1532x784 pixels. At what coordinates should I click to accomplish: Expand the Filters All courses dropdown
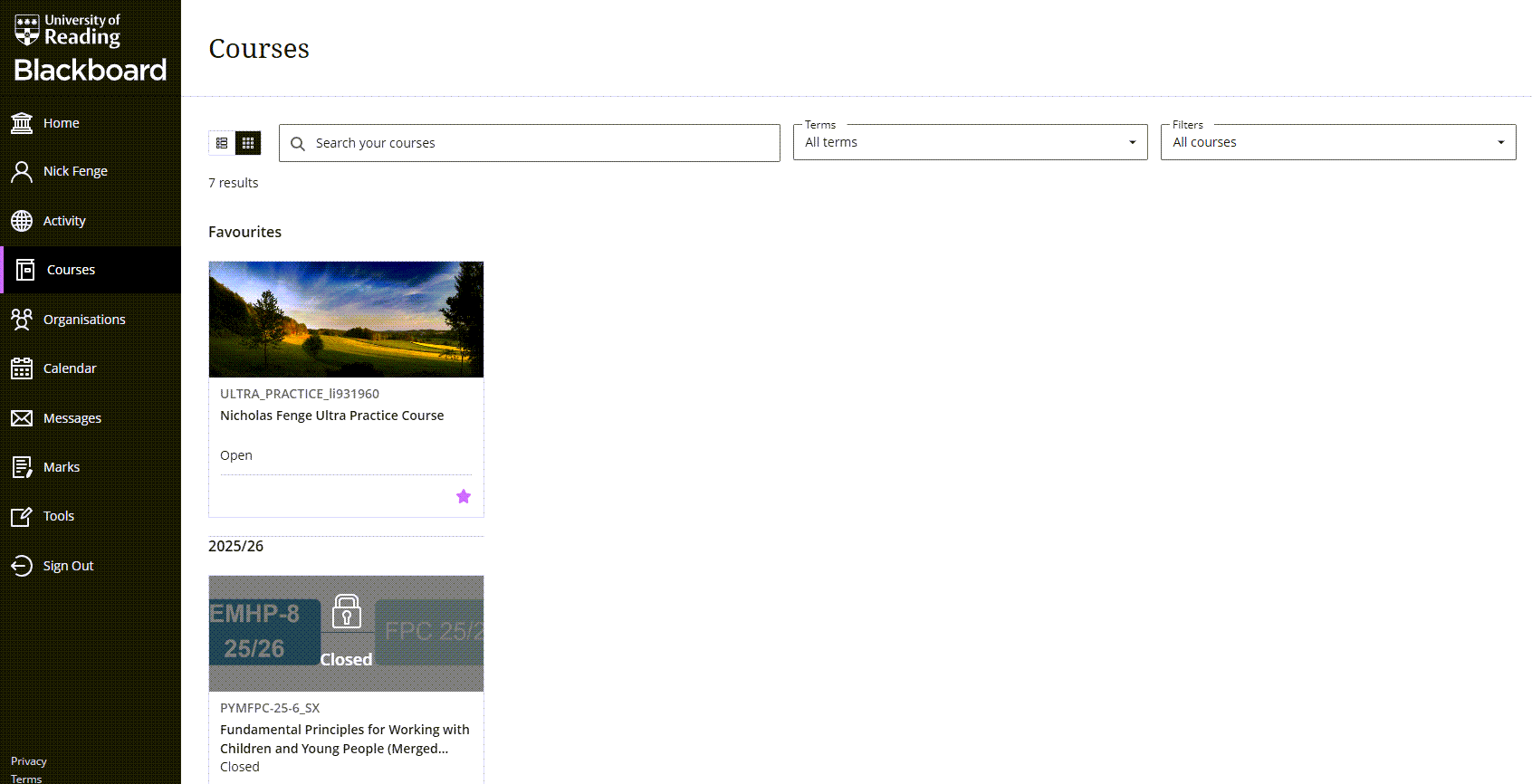1337,142
